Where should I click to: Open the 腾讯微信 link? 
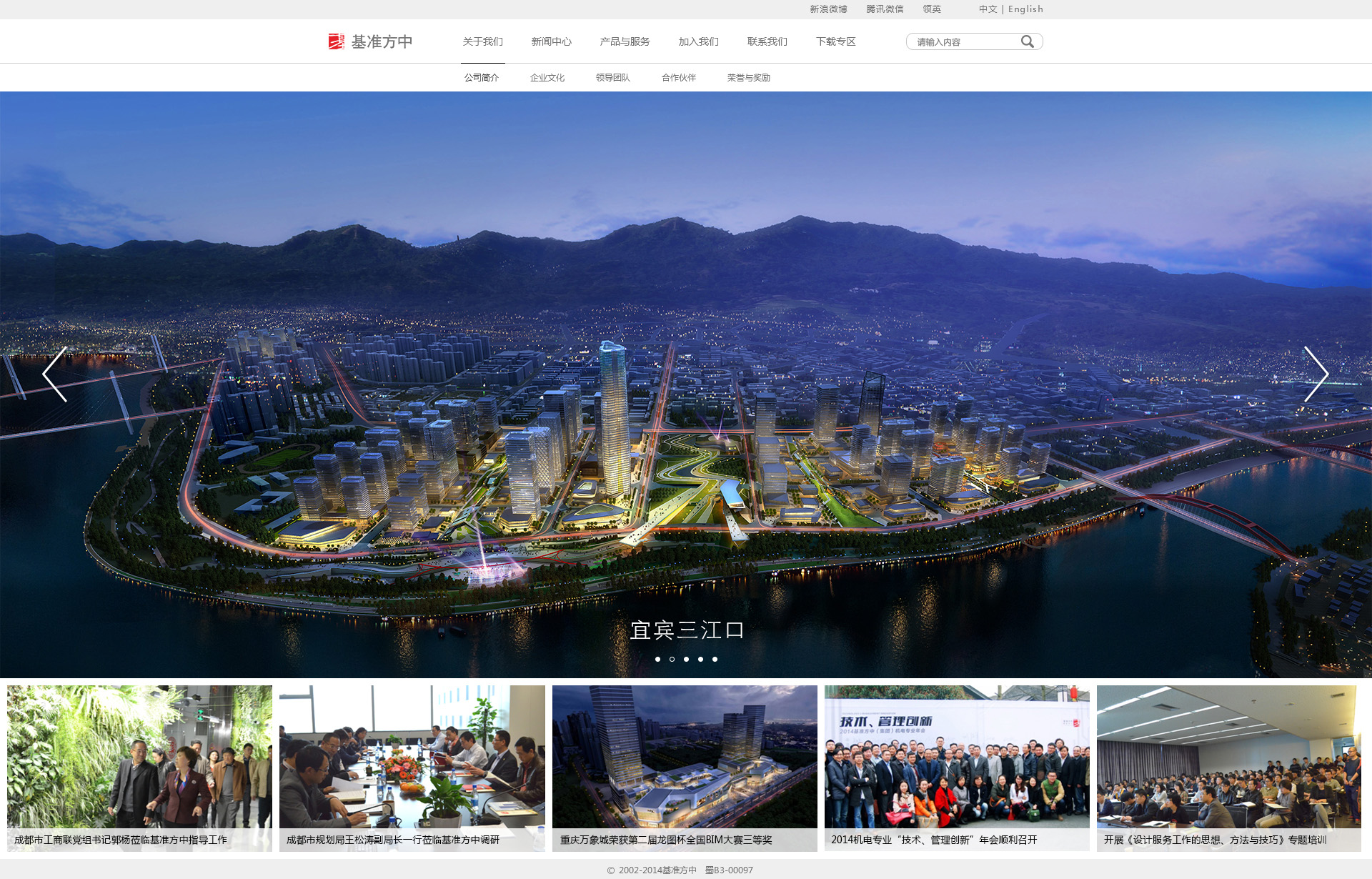(885, 9)
